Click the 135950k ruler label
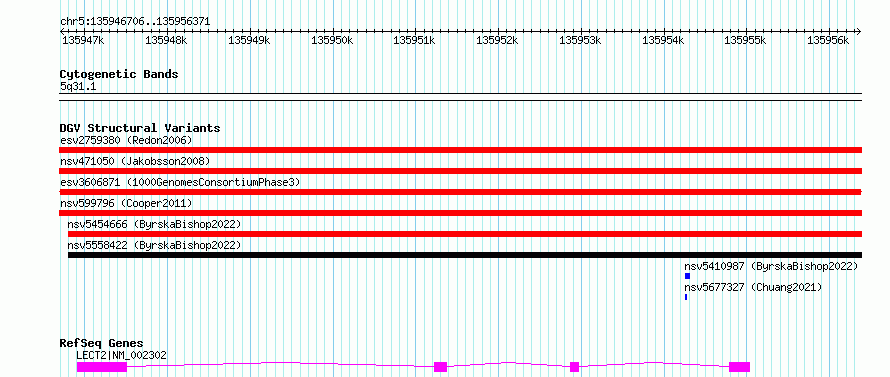This screenshot has height=377, width=890. tap(333, 40)
